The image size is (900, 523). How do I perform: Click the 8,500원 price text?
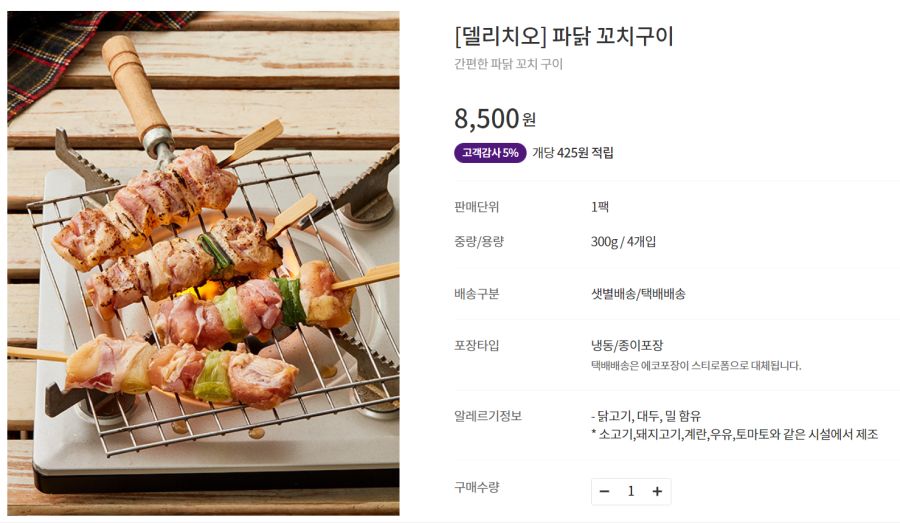(495, 119)
